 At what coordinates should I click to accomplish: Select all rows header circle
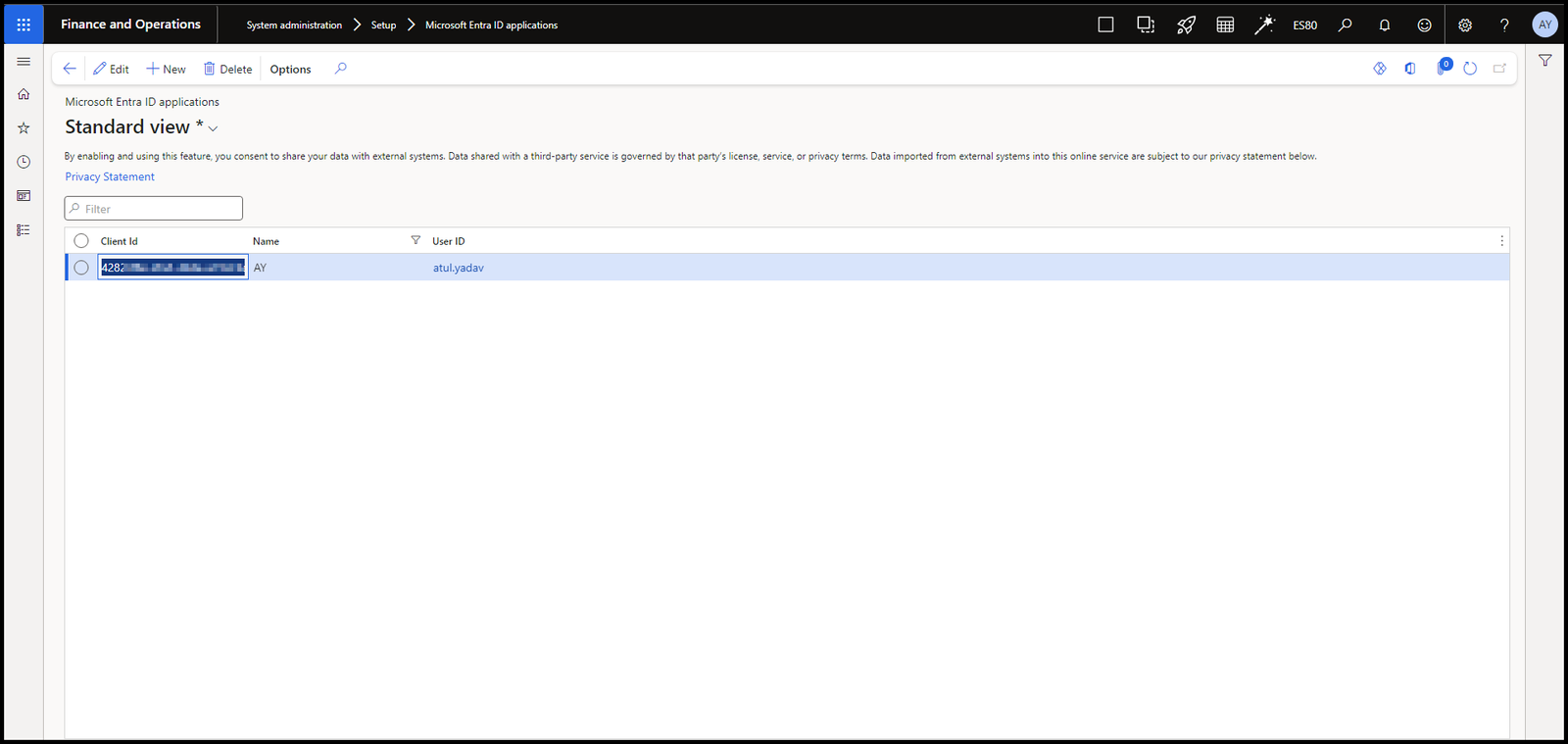click(81, 241)
